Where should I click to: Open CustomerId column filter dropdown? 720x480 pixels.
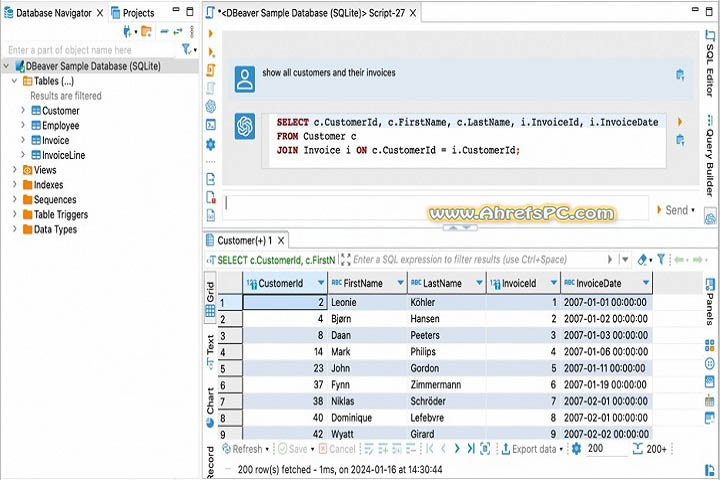click(x=321, y=283)
